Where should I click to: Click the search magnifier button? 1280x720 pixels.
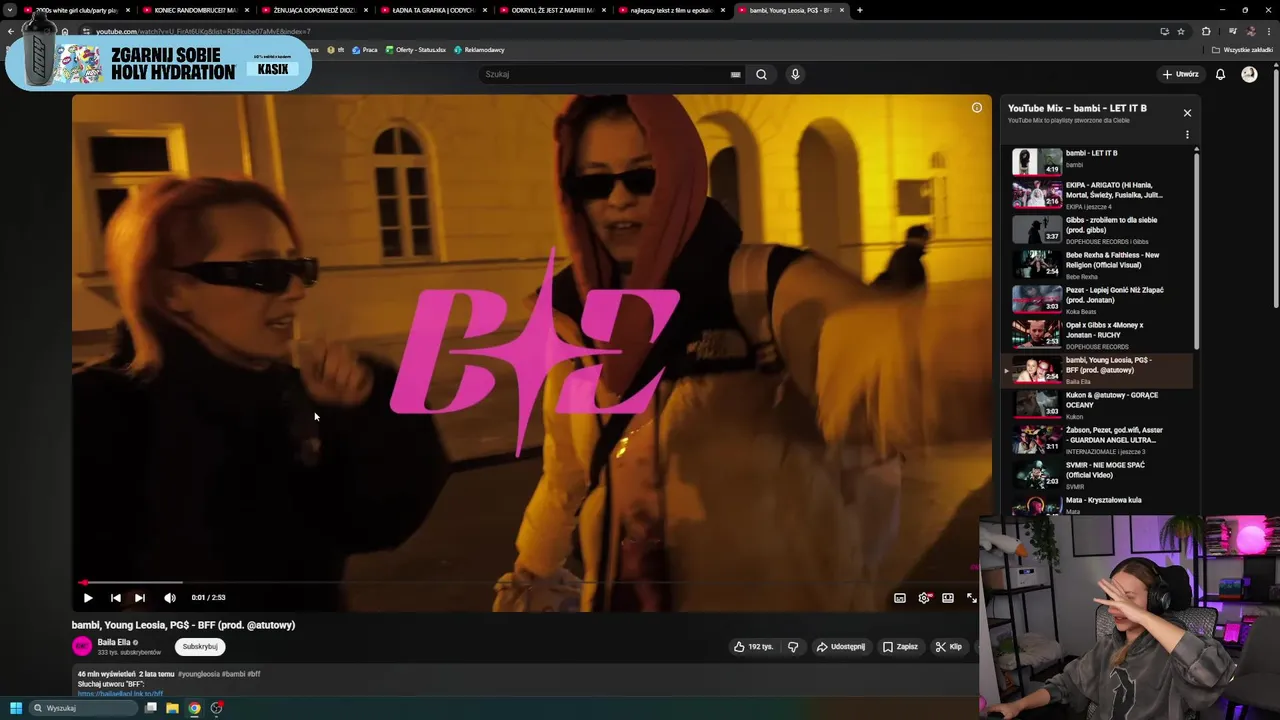761,74
